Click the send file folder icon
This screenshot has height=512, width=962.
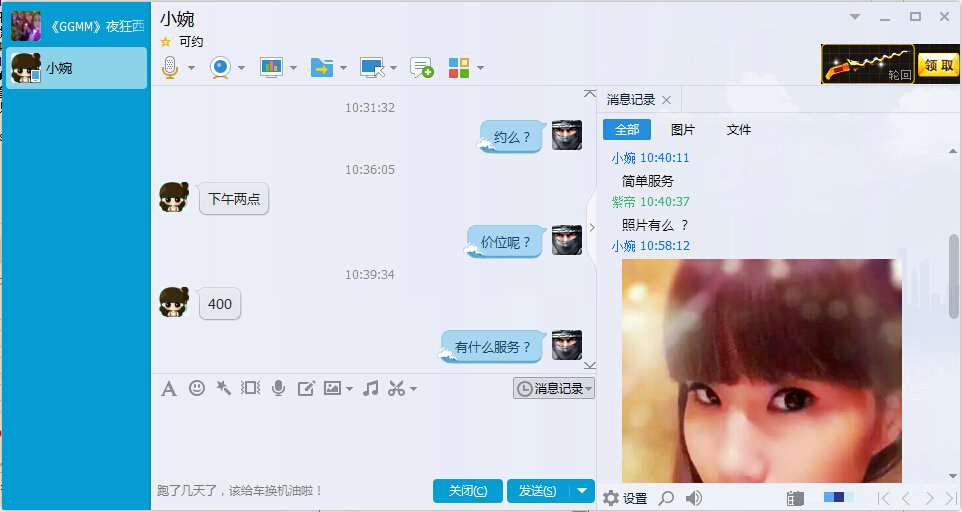pos(321,67)
